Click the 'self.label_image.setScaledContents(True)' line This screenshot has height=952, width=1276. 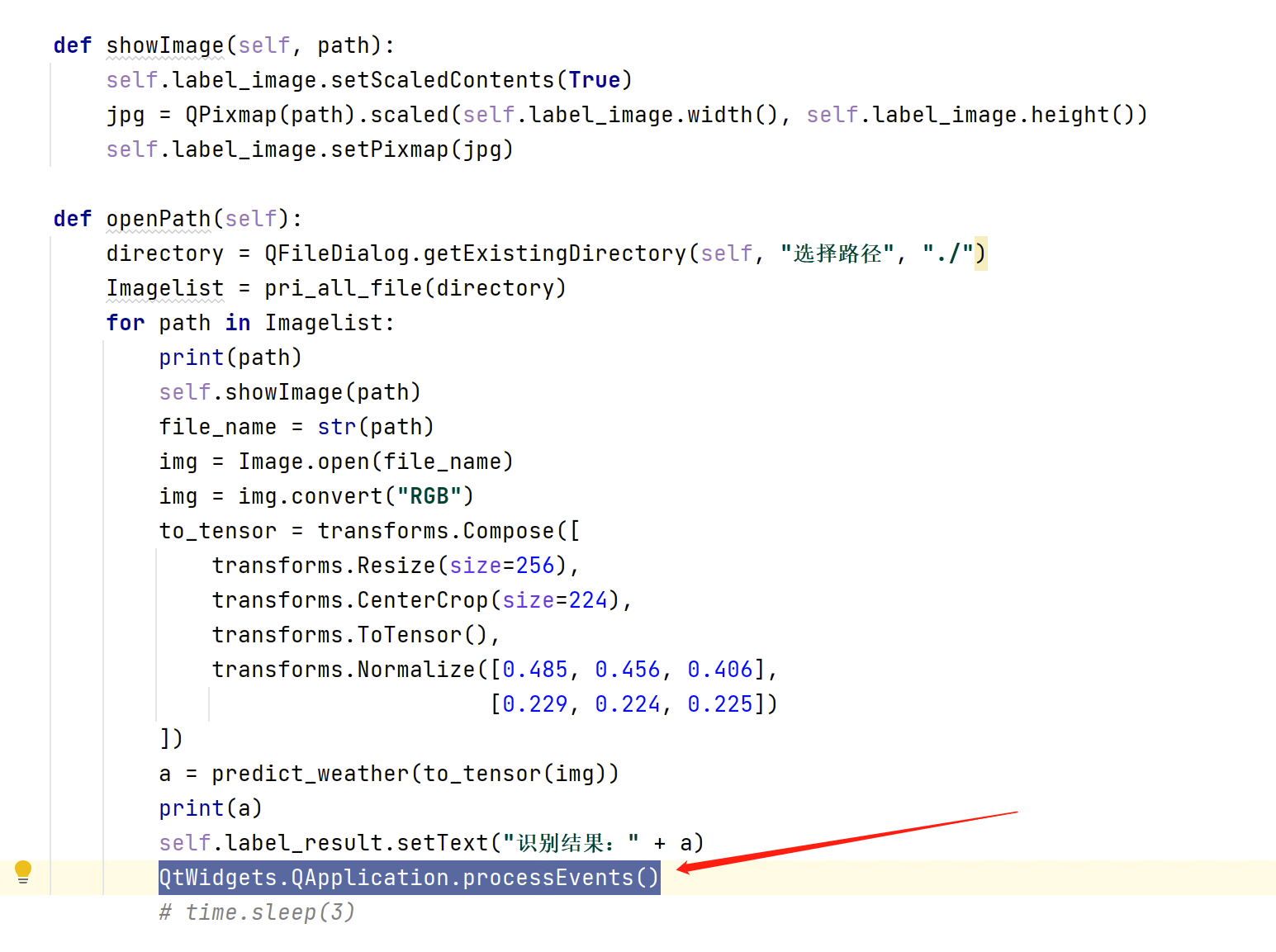pos(369,80)
